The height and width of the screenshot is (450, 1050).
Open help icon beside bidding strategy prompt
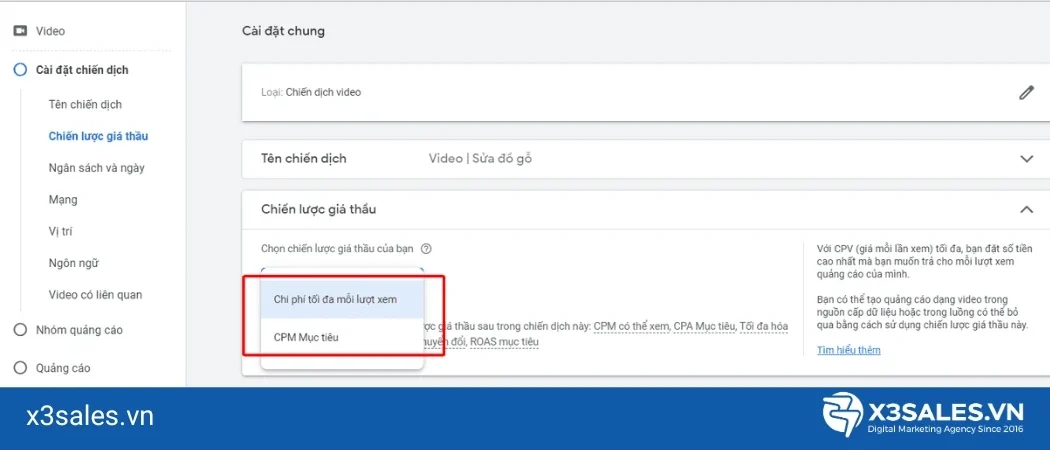pyautogui.click(x=426, y=248)
